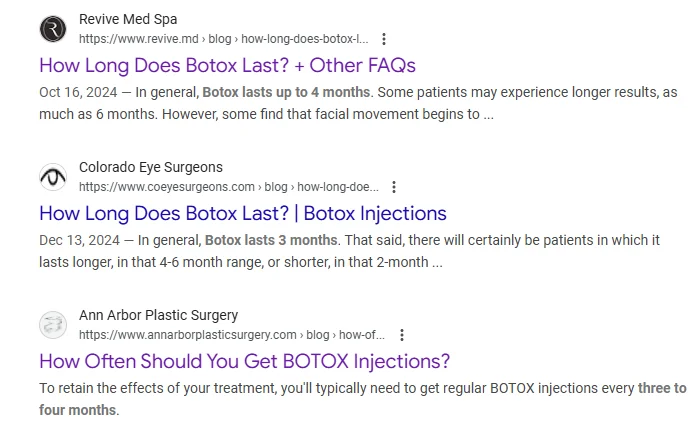Click the Revive Med Spa favicon logo
This screenshot has height=425, width=694.
point(53,29)
